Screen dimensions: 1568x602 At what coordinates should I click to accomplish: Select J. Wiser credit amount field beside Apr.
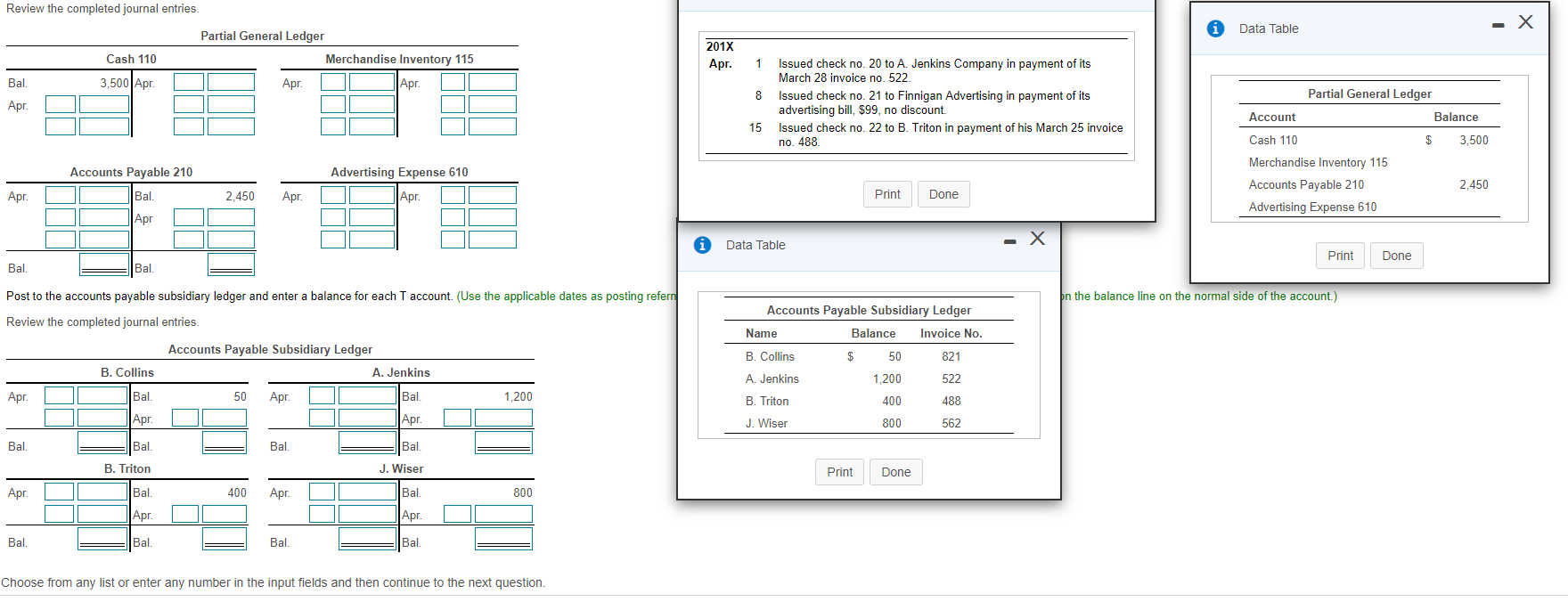point(503,514)
